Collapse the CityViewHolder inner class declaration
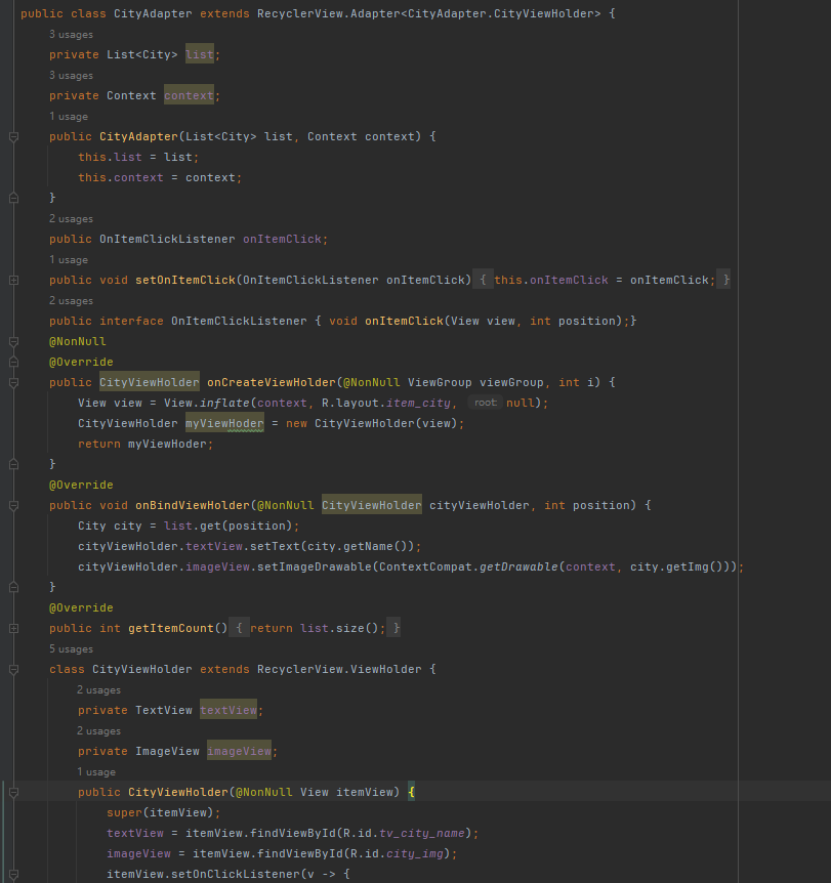The image size is (831, 883). coord(13,669)
